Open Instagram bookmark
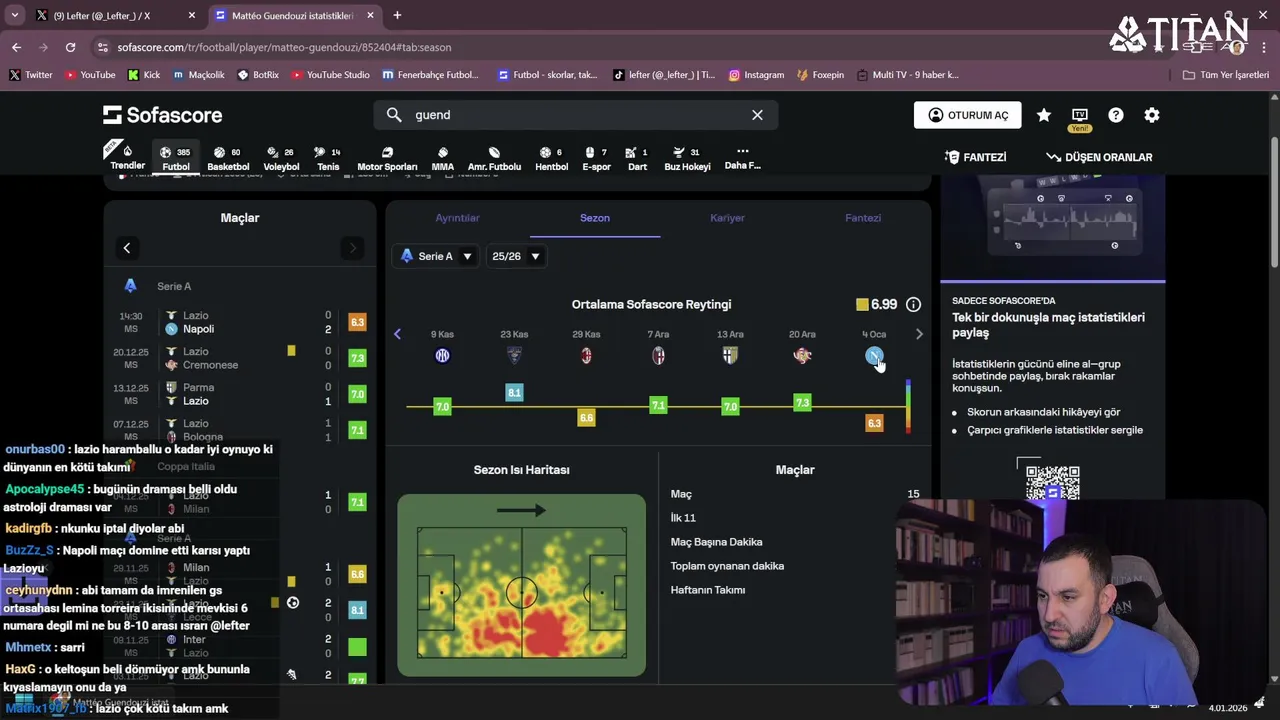Image resolution: width=1280 pixels, height=720 pixels. click(756, 75)
